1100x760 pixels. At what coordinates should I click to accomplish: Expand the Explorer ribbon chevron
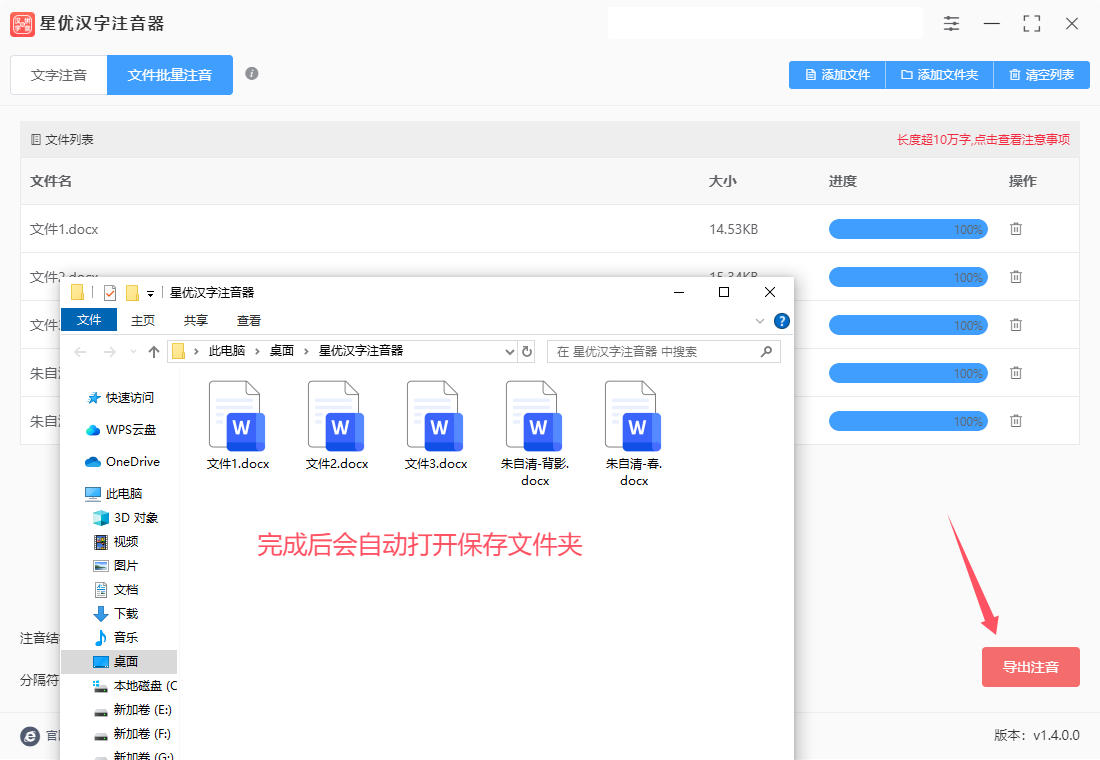(760, 321)
